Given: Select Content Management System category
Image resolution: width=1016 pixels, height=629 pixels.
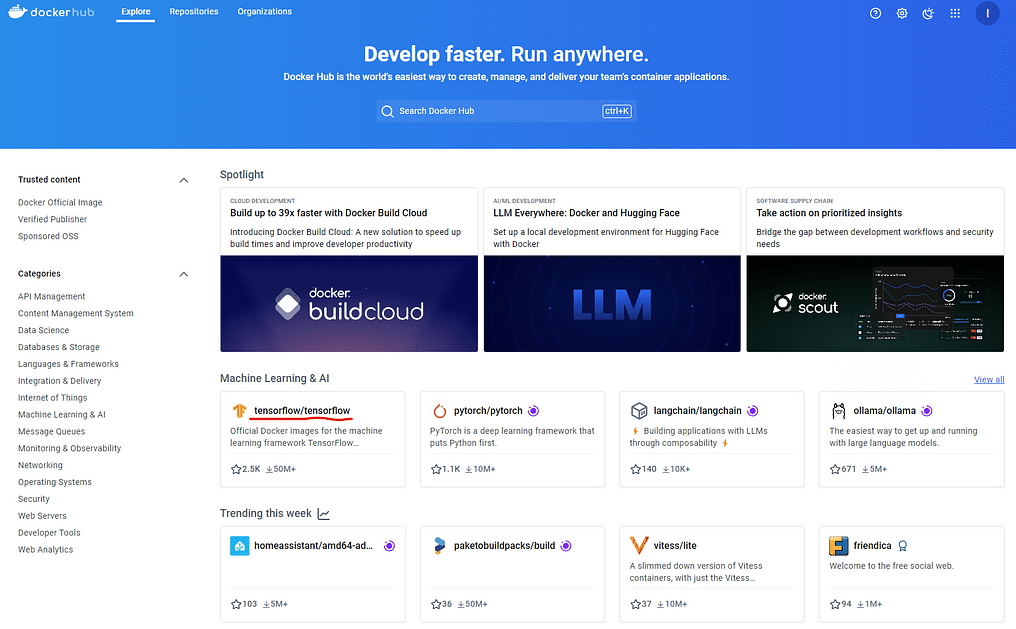Looking at the screenshot, I should (76, 313).
